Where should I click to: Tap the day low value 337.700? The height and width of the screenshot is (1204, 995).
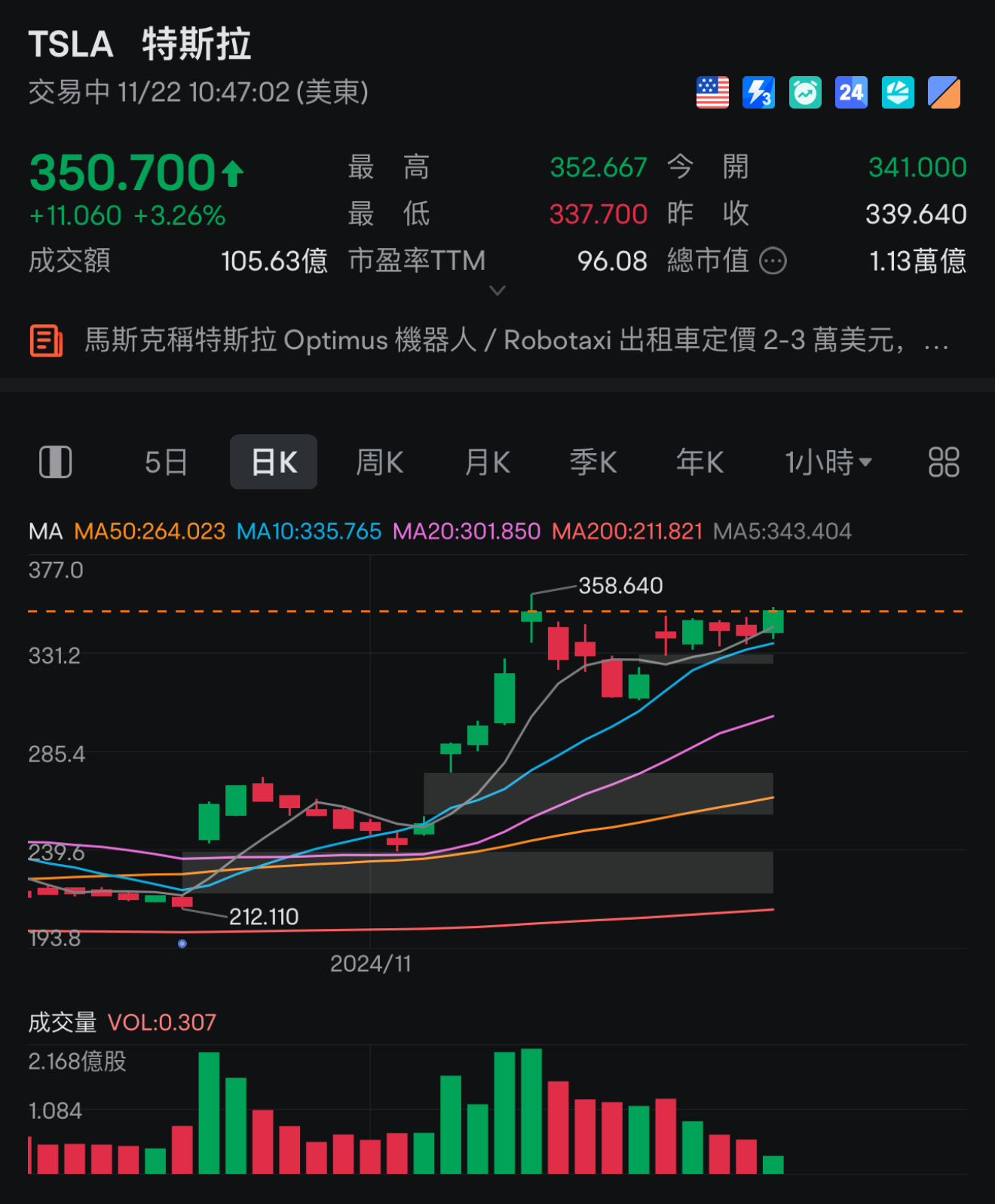pyautogui.click(x=599, y=214)
